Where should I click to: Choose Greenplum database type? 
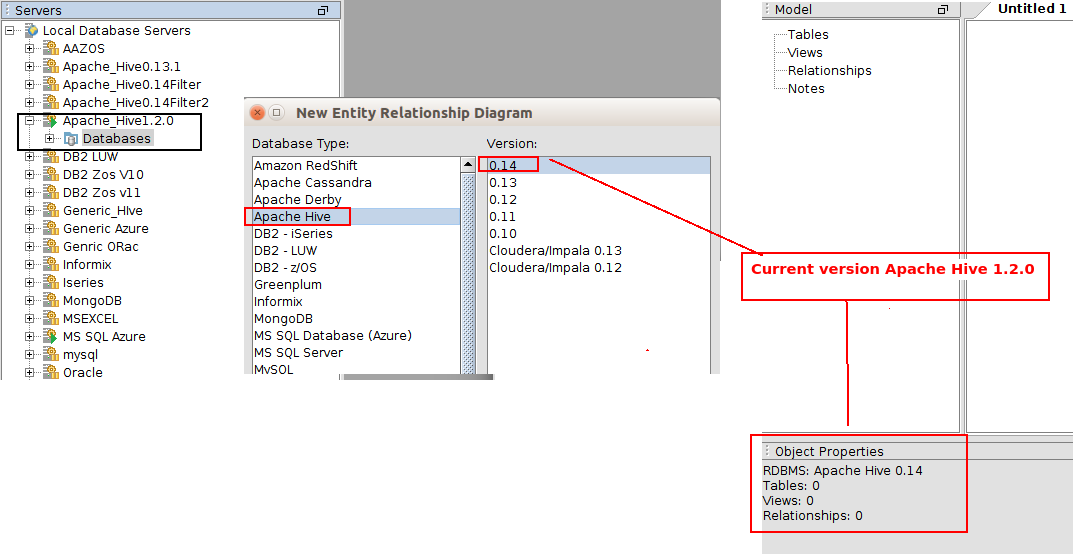[355, 284]
